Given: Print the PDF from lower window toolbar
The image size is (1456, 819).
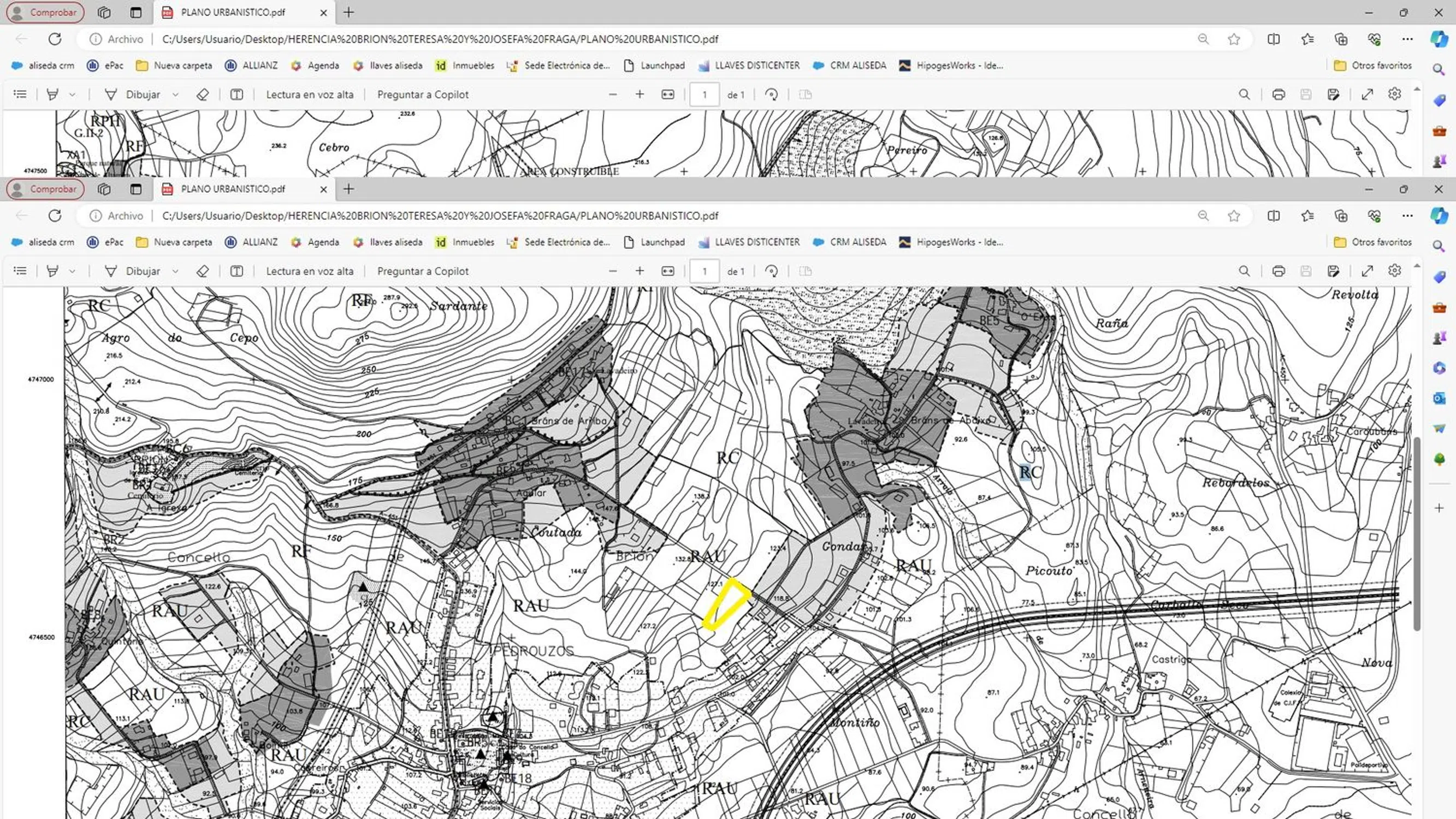Looking at the screenshot, I should 1278,271.
